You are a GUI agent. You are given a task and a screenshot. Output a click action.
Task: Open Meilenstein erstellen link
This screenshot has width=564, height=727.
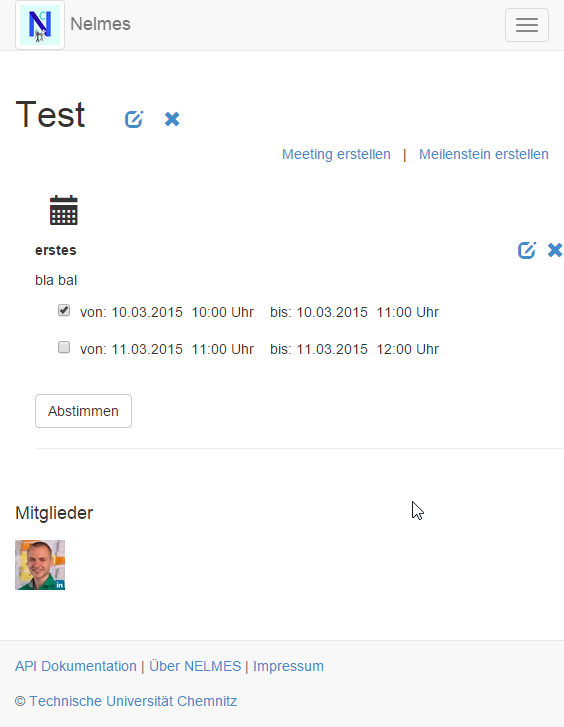click(484, 154)
